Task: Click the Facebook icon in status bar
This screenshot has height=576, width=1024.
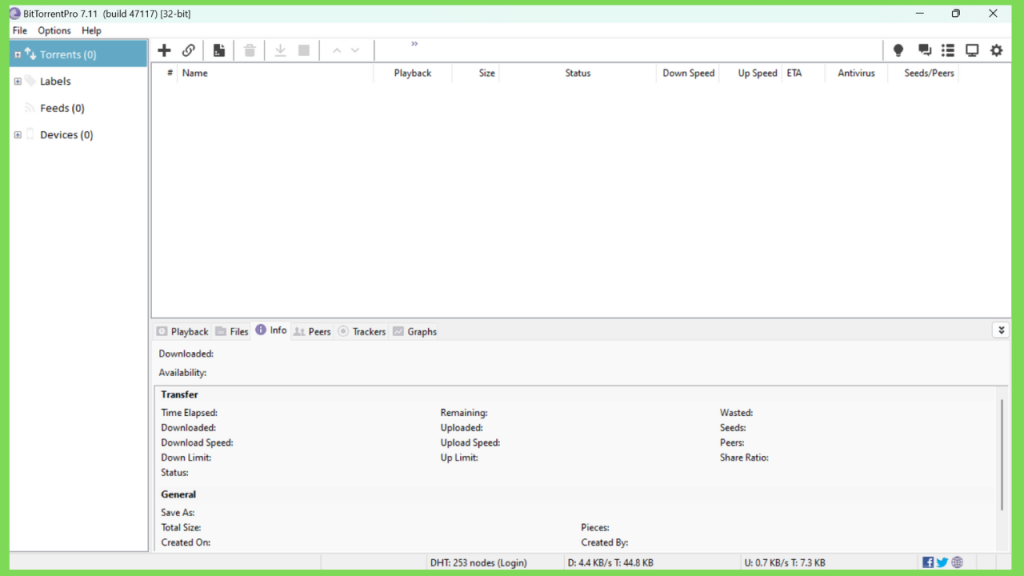Action: point(927,562)
